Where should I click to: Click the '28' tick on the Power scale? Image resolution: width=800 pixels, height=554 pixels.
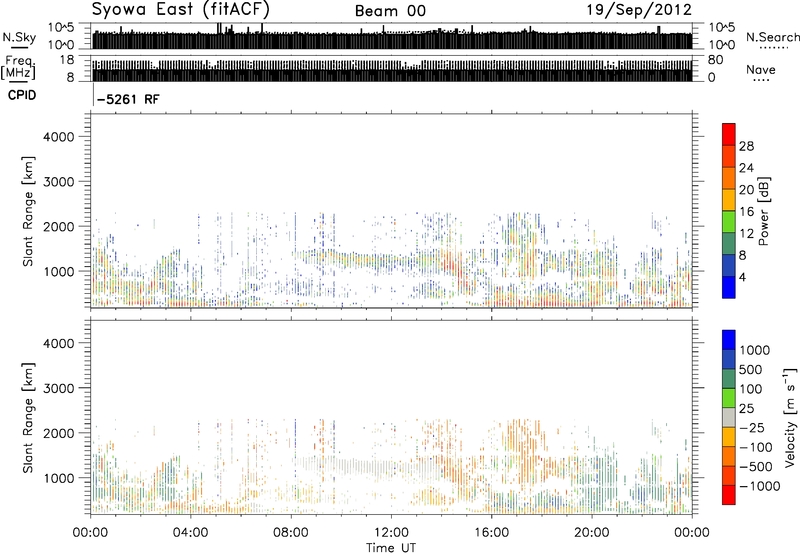pos(746,146)
